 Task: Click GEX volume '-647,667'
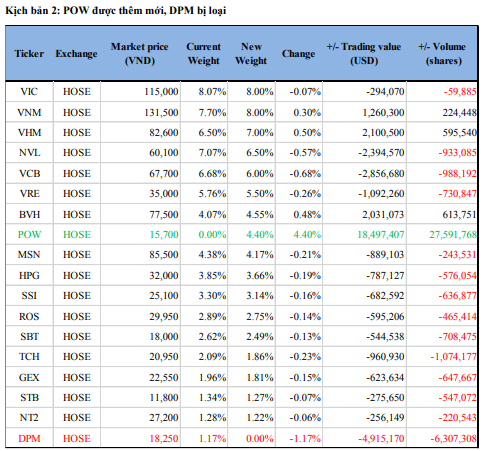click(x=457, y=378)
